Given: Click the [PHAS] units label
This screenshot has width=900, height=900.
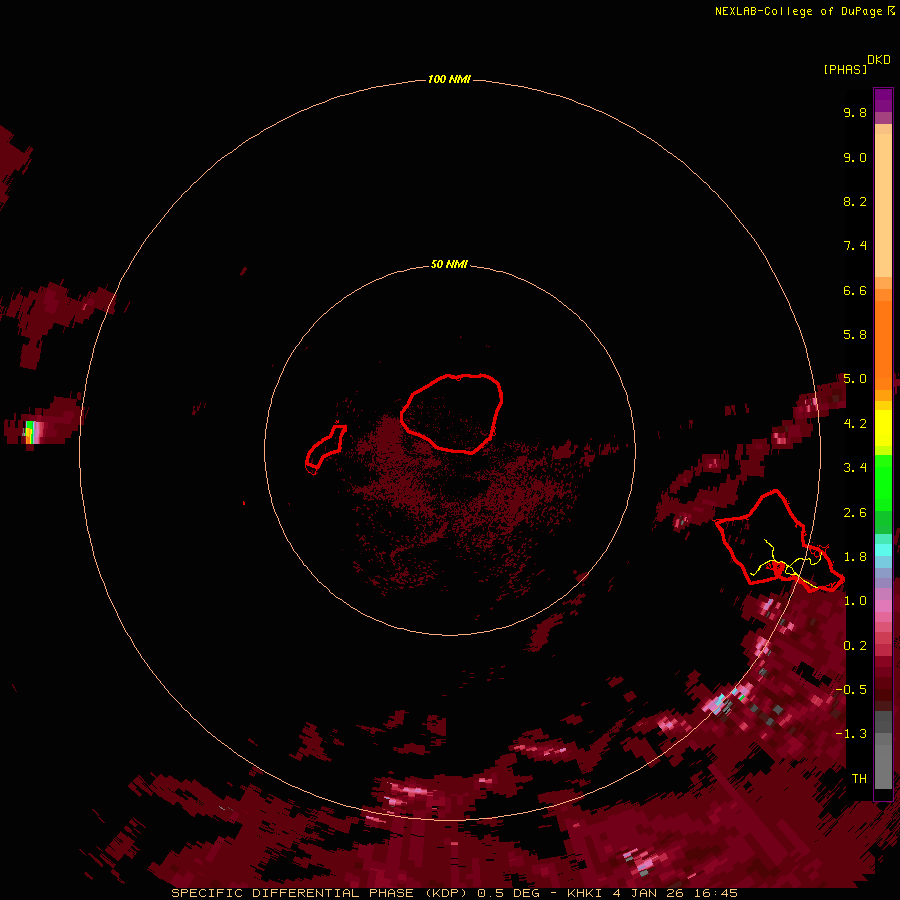Looking at the screenshot, I should coord(845,69).
